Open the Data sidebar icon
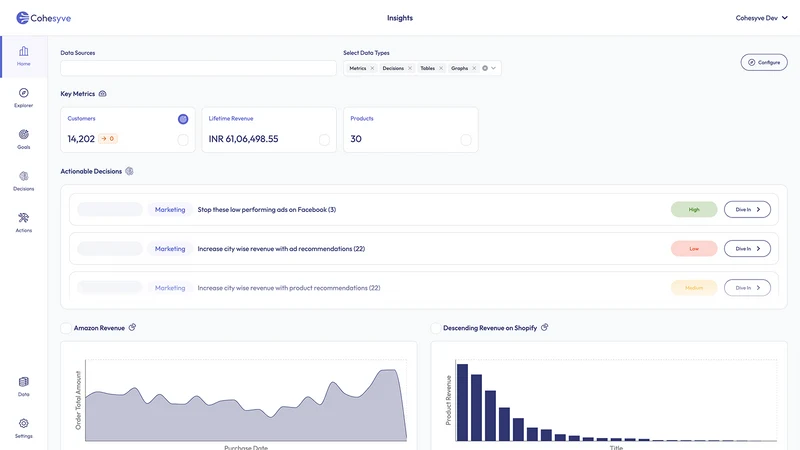This screenshot has width=800, height=450. coord(23,382)
